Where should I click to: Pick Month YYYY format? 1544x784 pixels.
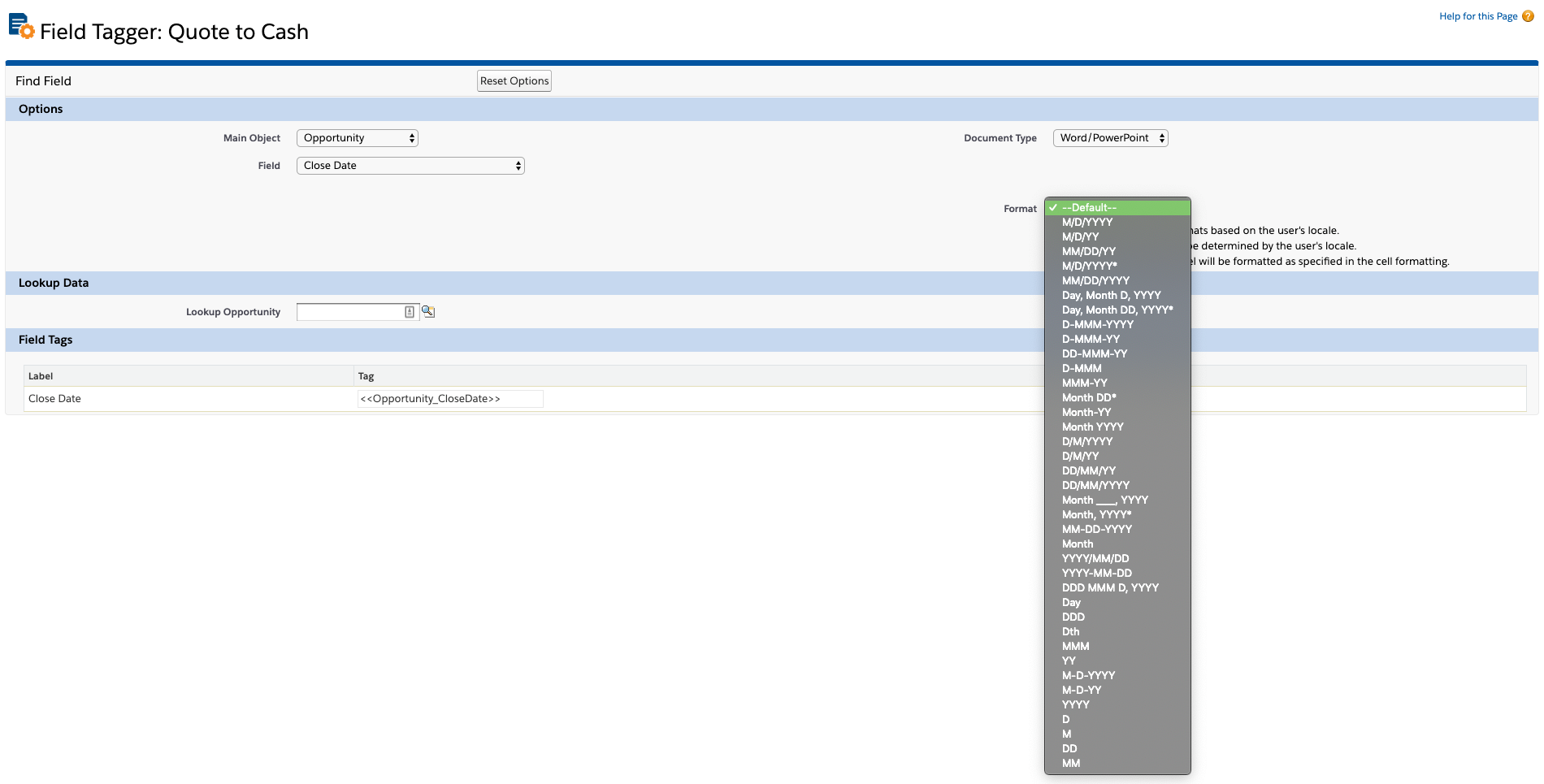pyautogui.click(x=1117, y=427)
